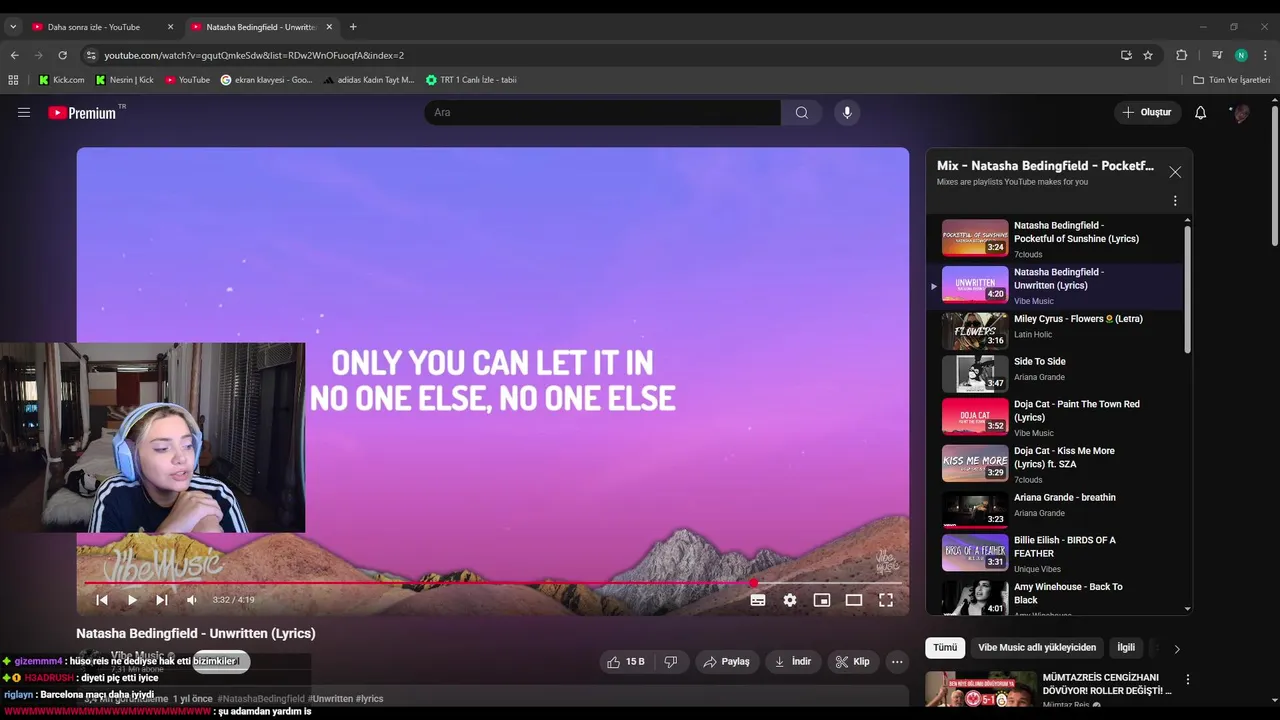
Task: Close the Daha sonra izle browser tab
Action: (x=170, y=27)
